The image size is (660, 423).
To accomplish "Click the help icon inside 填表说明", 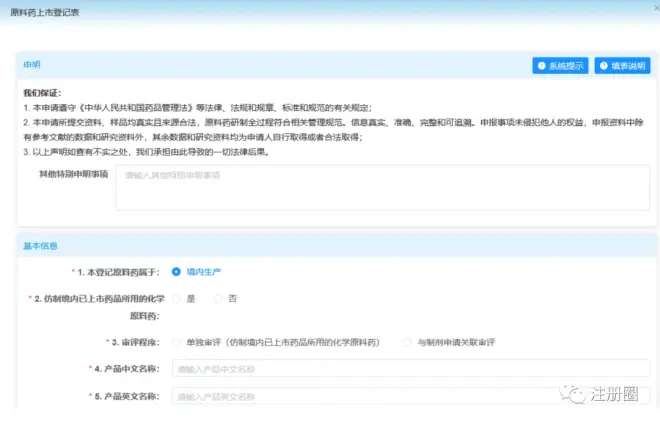I will click(x=604, y=65).
